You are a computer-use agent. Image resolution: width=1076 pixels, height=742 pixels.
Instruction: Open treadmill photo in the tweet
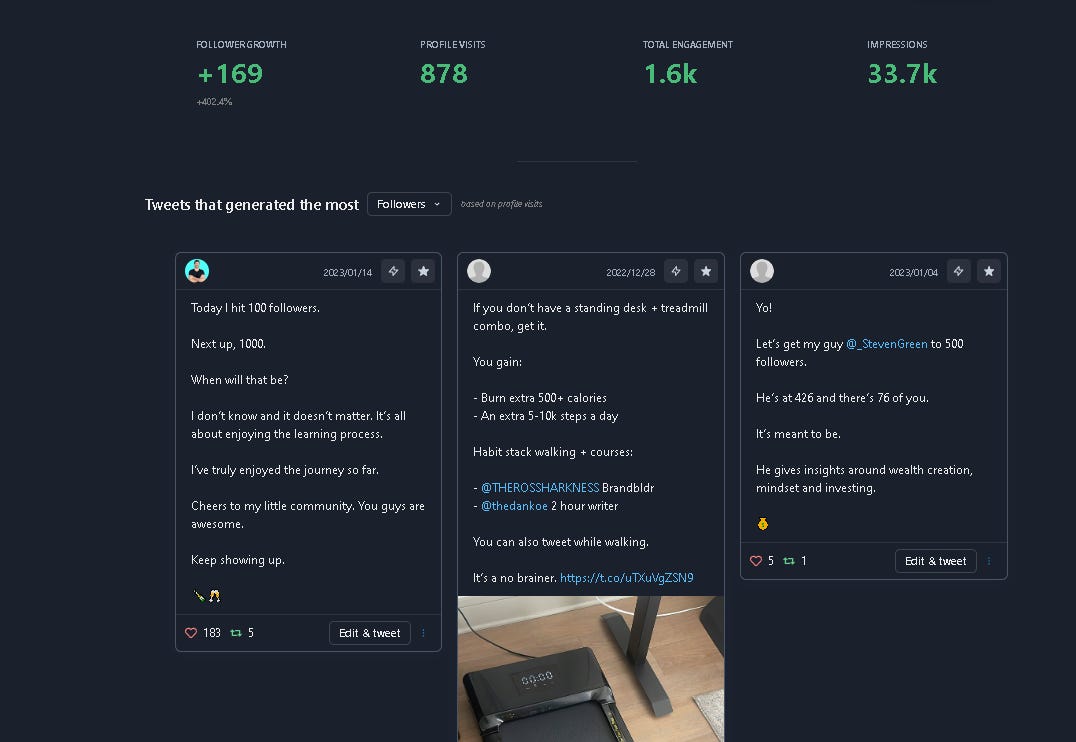(x=591, y=669)
